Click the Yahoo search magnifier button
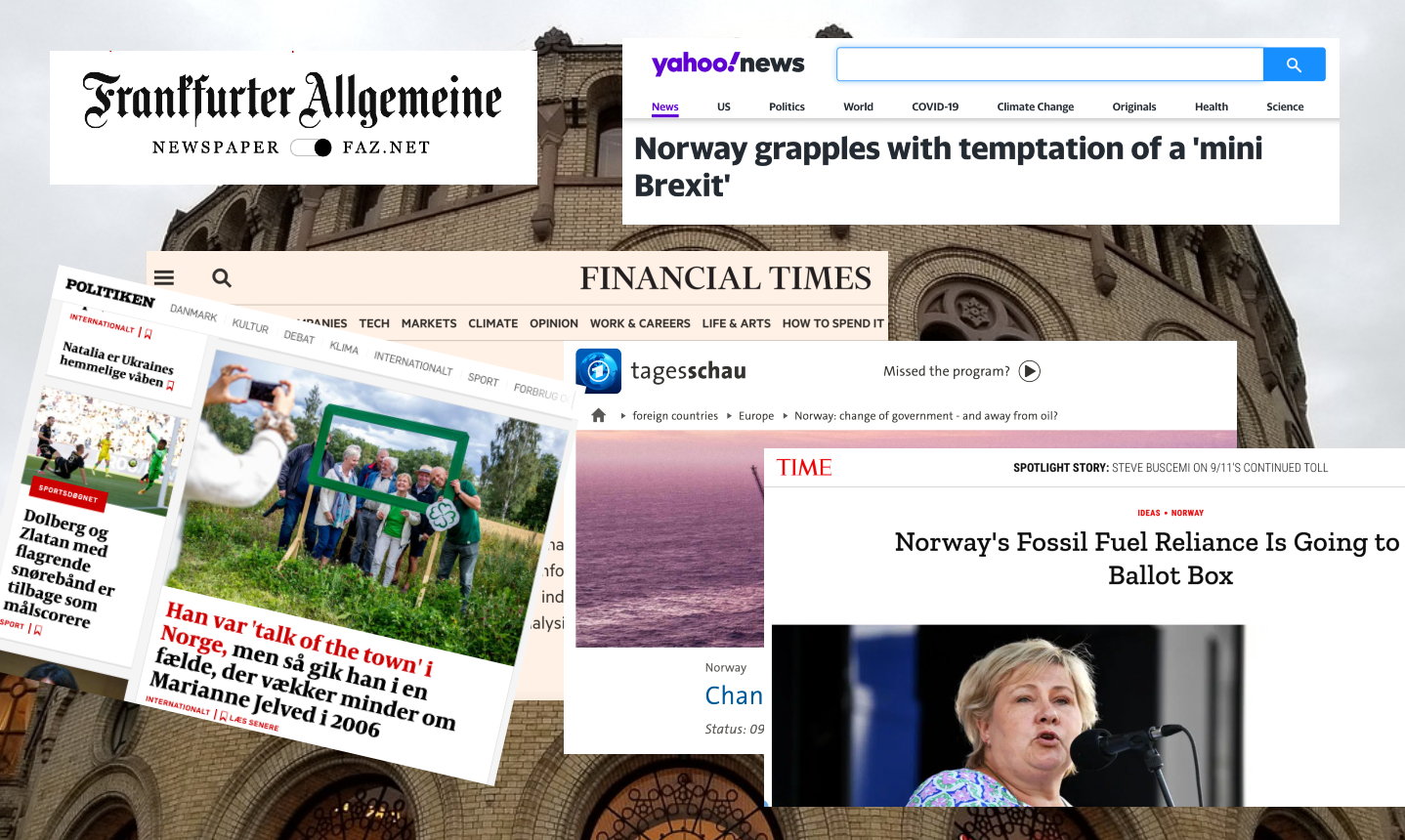The width and height of the screenshot is (1405, 840). coord(1294,64)
